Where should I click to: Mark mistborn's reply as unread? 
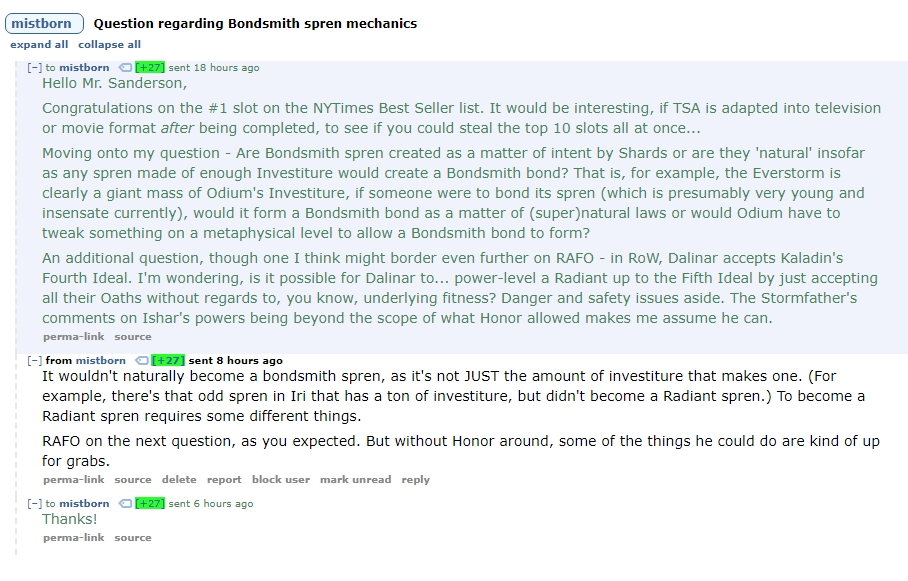356,480
